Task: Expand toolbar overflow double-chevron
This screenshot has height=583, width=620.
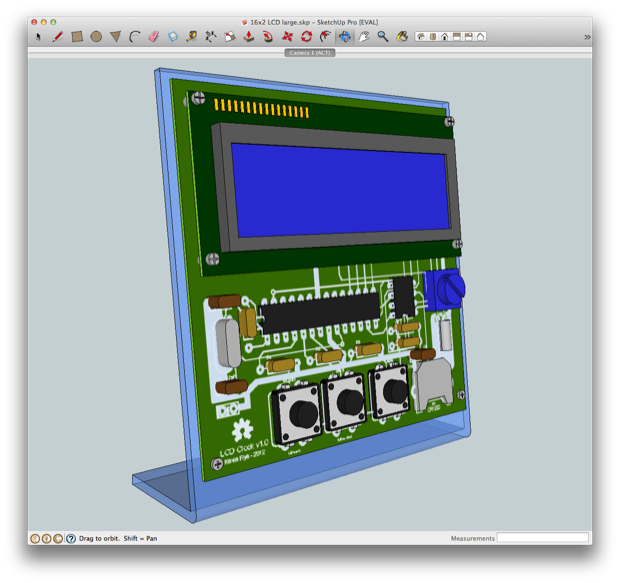Action: coord(587,37)
